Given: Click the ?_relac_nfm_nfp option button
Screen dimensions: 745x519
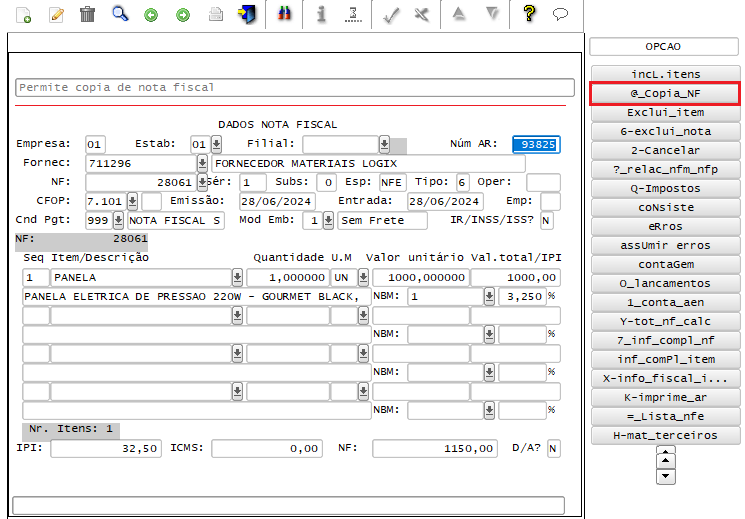Looking at the screenshot, I should pos(666,170).
